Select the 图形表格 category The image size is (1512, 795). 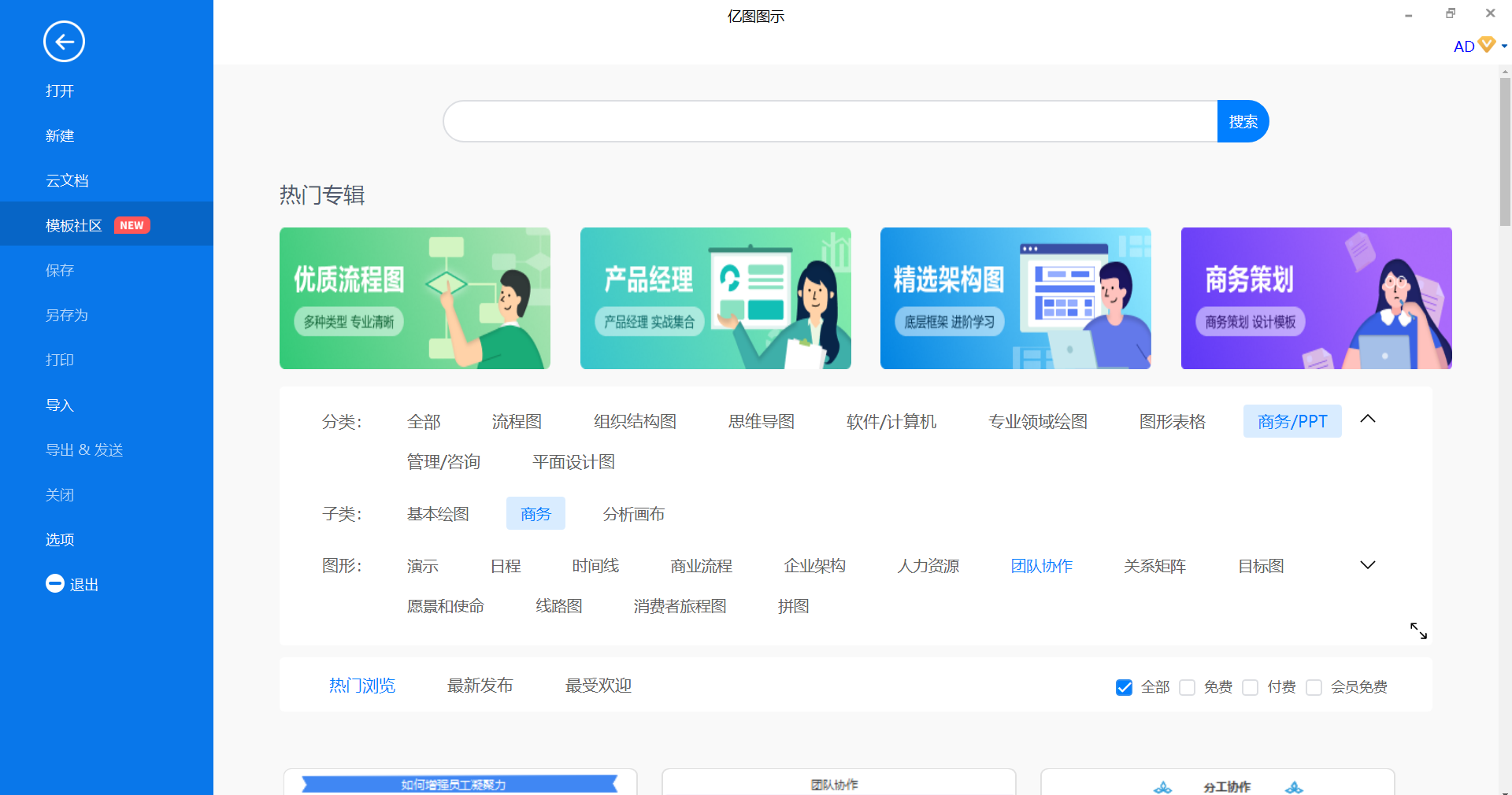(1173, 422)
